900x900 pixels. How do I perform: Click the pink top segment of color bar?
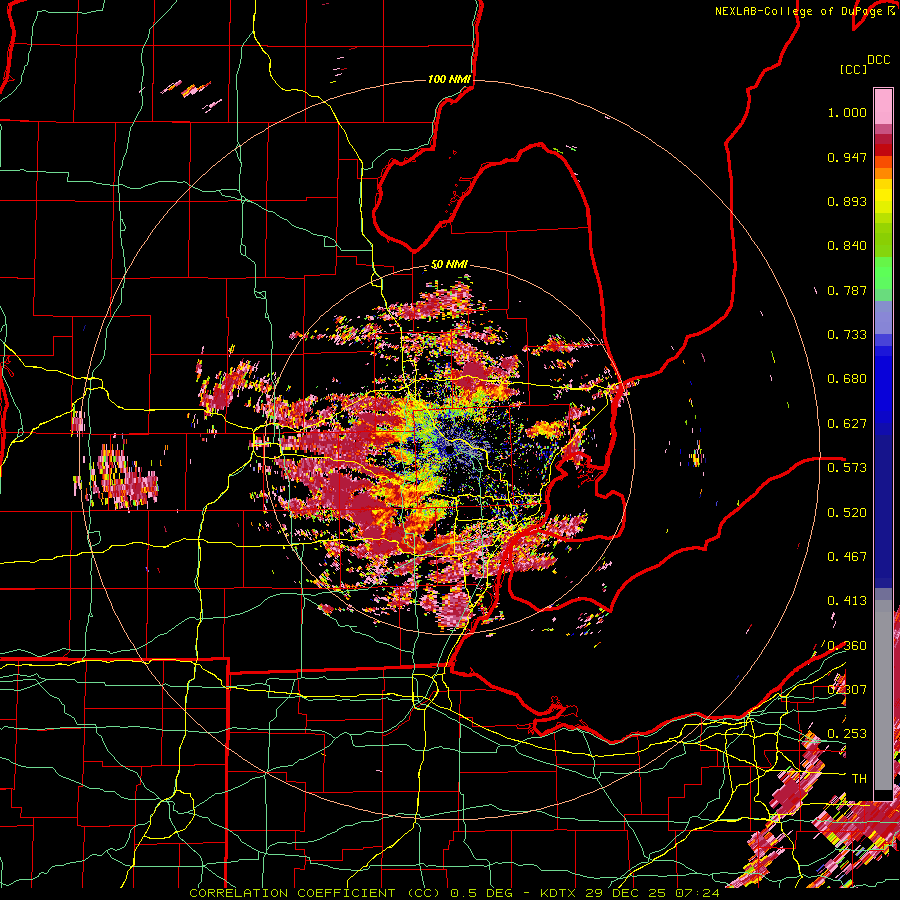click(883, 106)
